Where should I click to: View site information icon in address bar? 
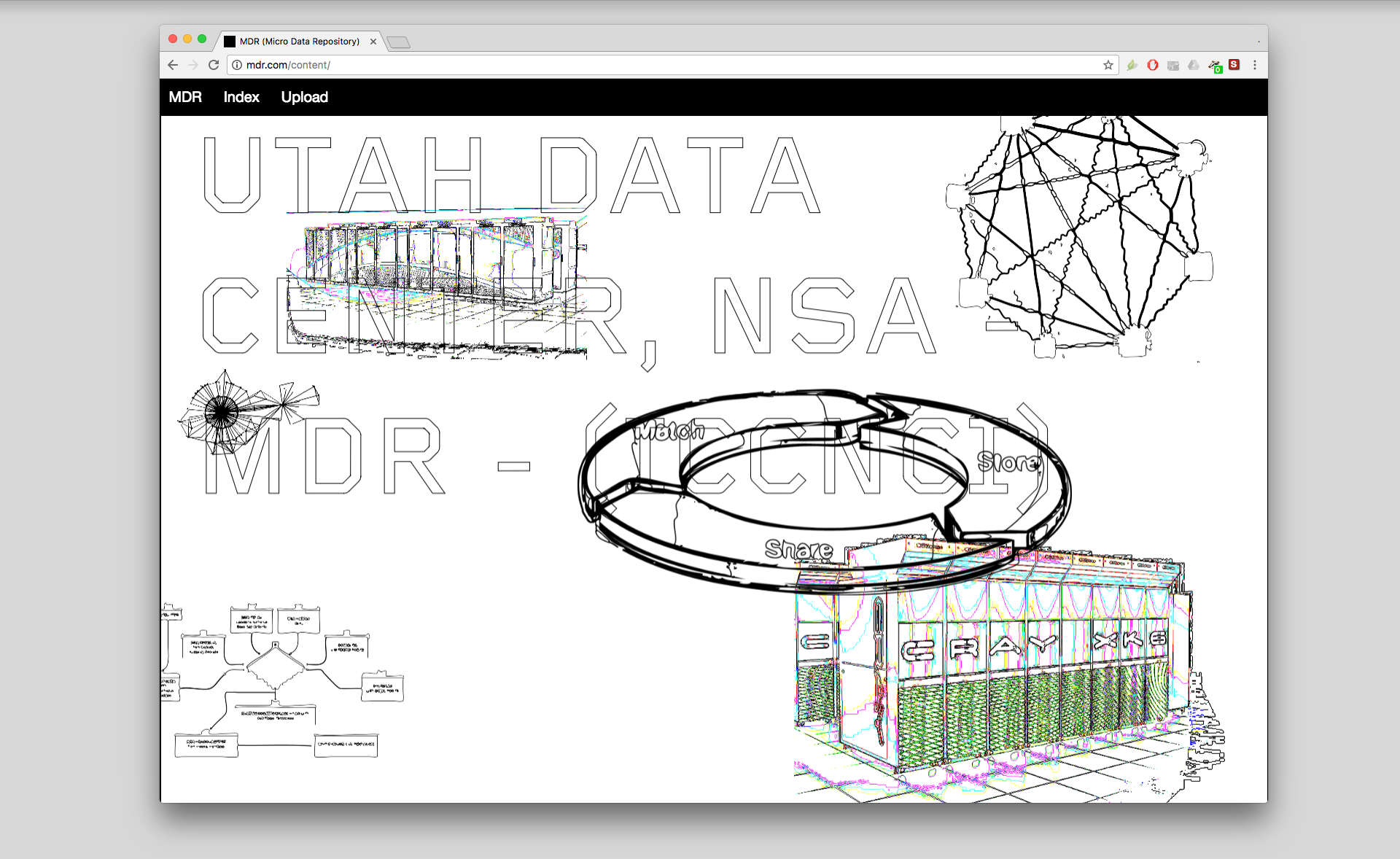point(237,65)
